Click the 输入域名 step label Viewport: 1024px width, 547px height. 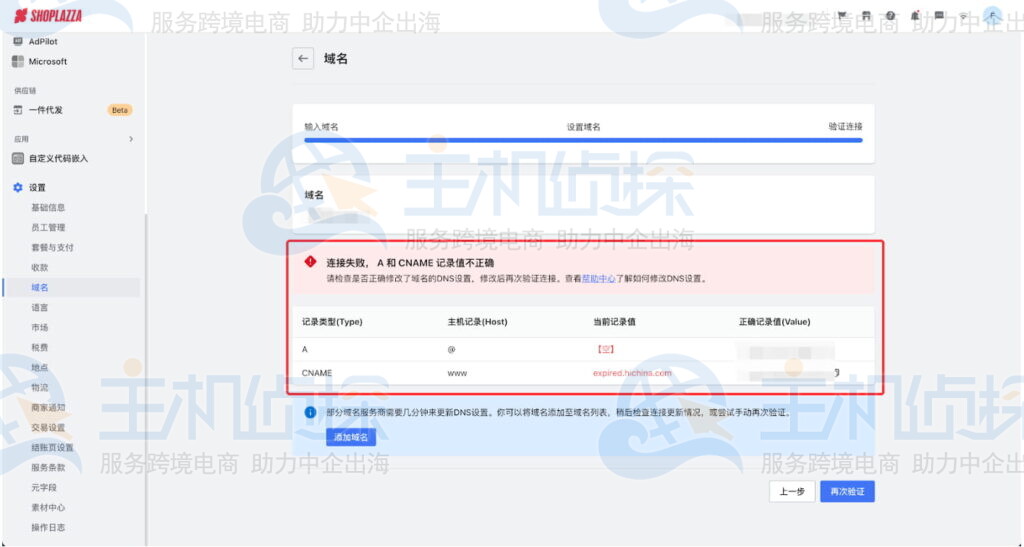pos(321,127)
